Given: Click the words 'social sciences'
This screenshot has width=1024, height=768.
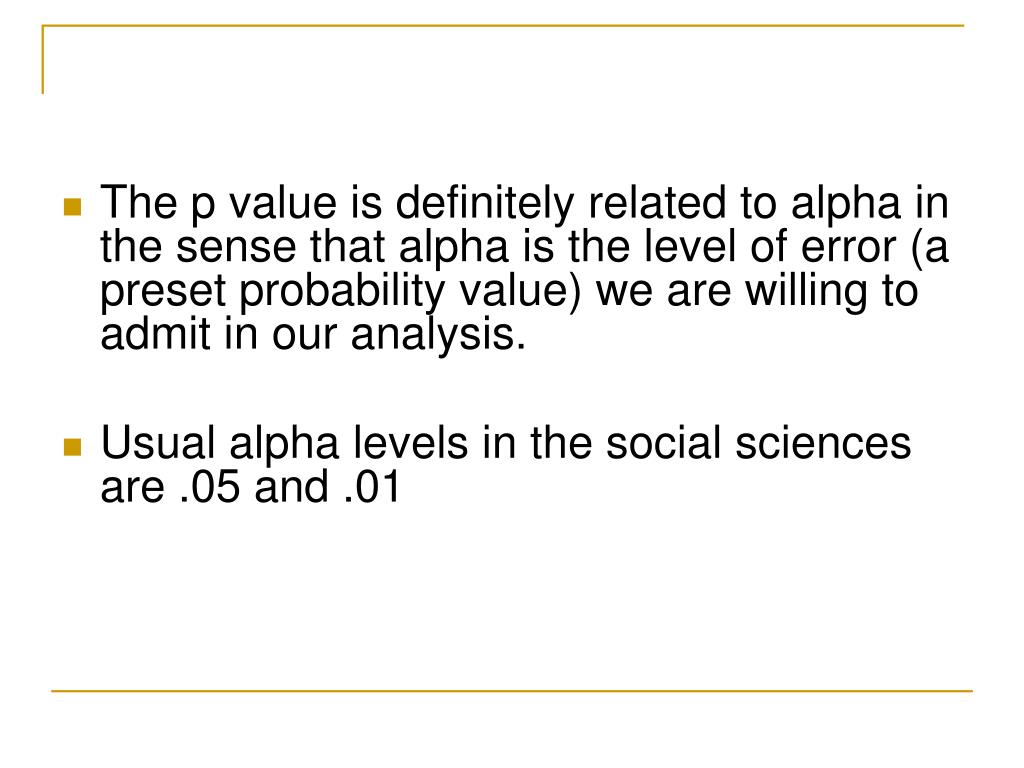Looking at the screenshot, I should 758,443.
